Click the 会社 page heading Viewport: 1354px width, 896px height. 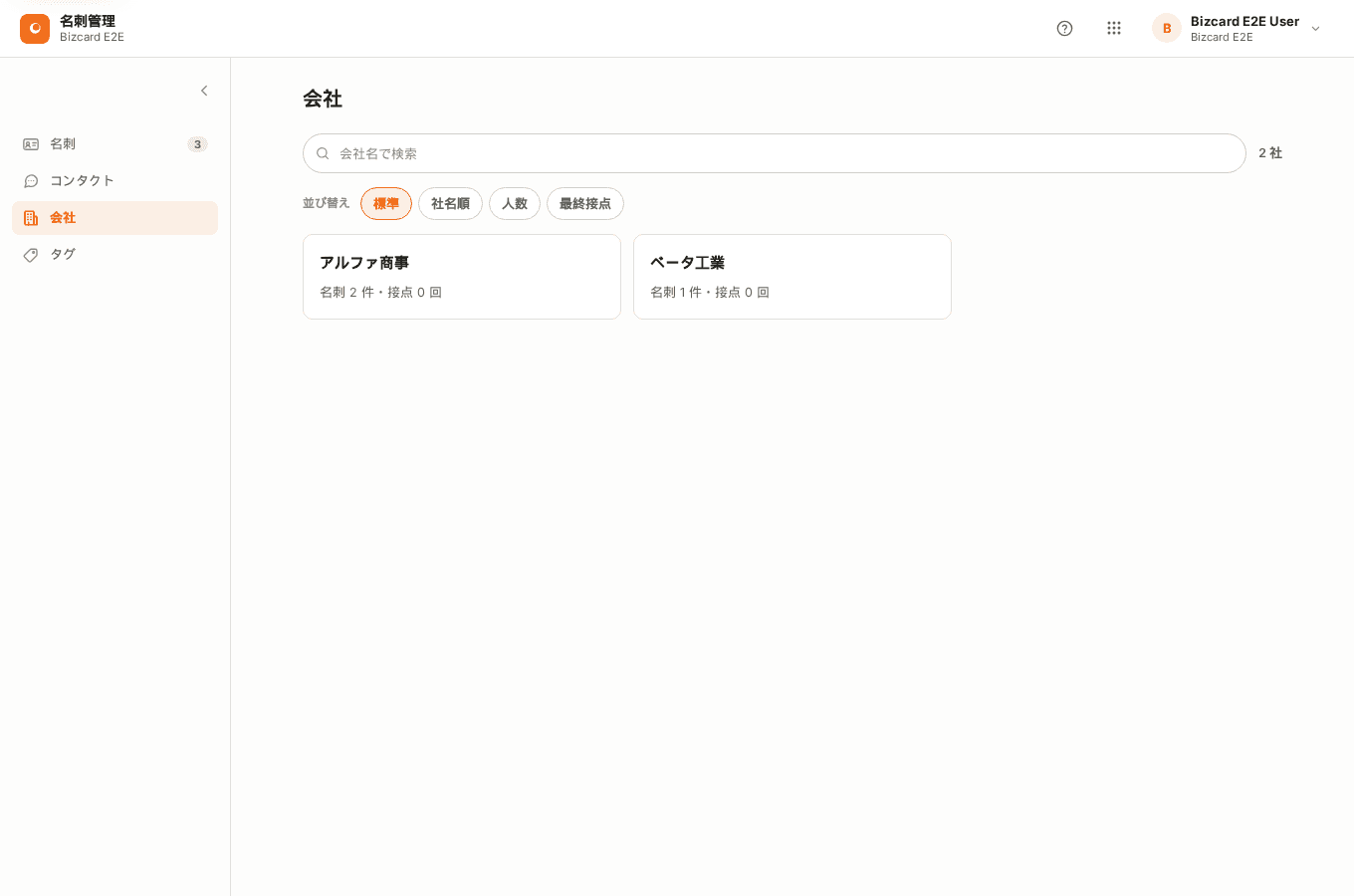[323, 99]
